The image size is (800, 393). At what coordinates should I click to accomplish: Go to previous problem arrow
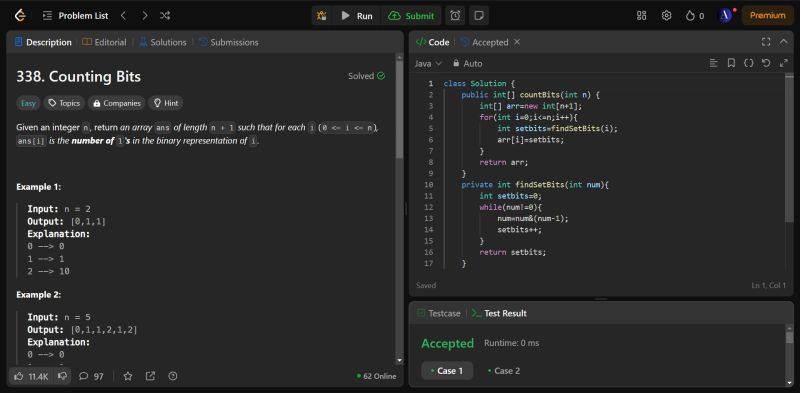(123, 16)
